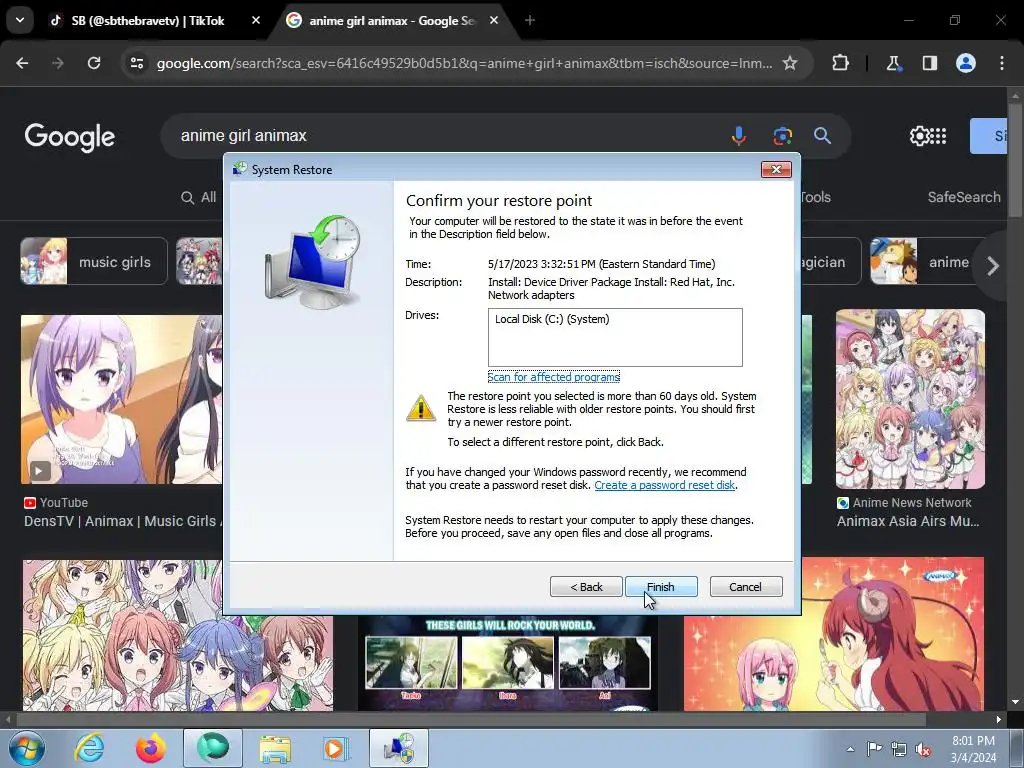This screenshot has height=768, width=1024.
Task: Click the browser address bar URL
Action: point(464,63)
